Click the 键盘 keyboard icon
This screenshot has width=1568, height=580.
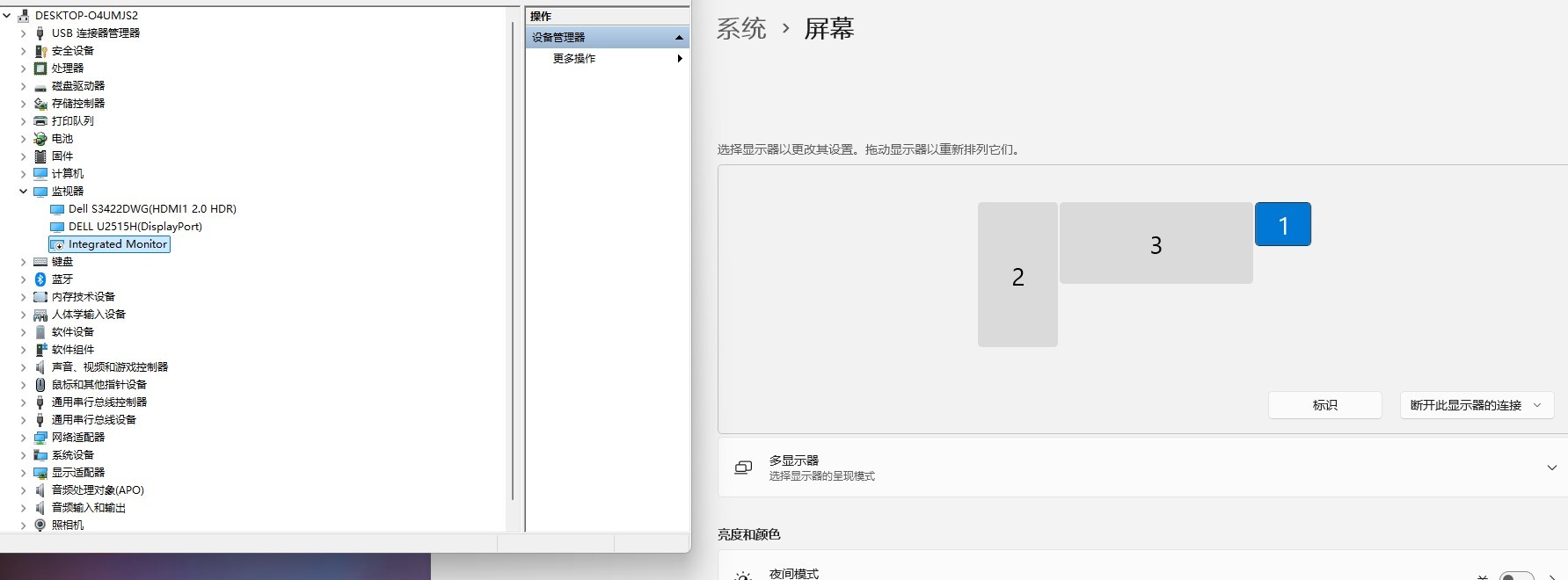click(x=40, y=261)
